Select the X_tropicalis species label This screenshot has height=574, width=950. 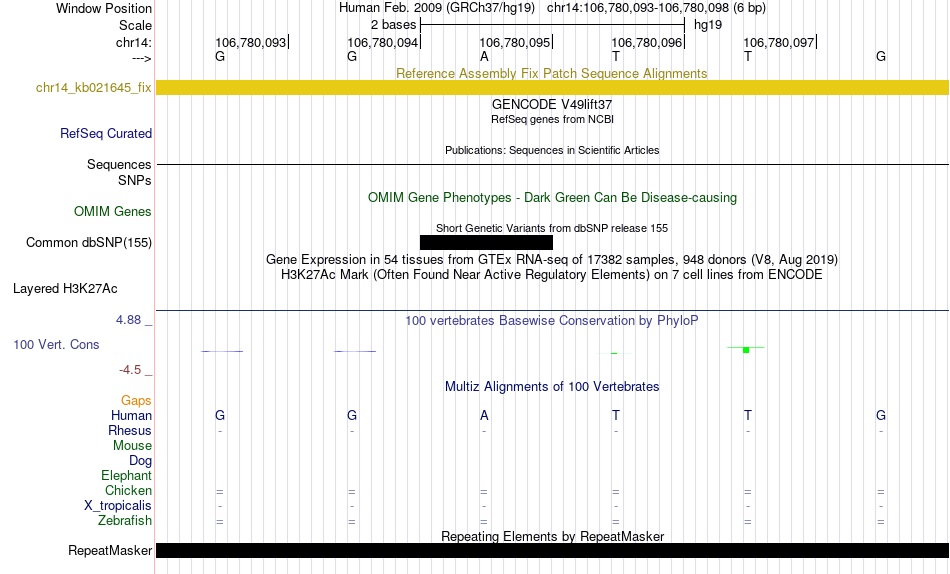[x=118, y=506]
